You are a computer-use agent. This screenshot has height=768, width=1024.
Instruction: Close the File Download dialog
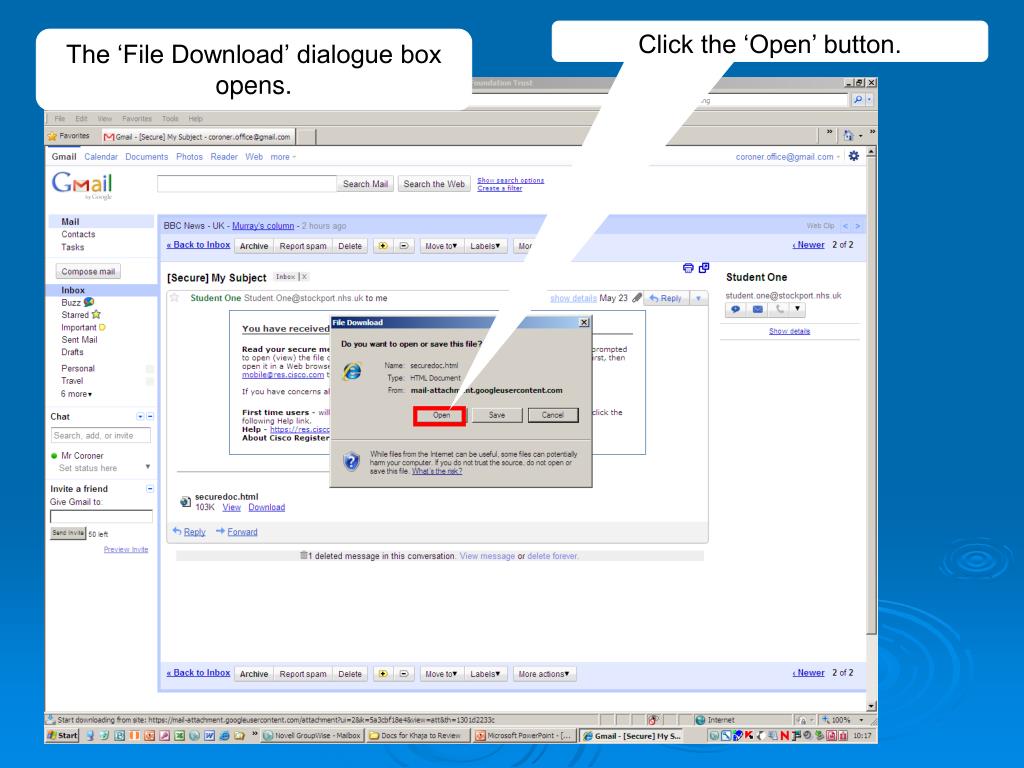(584, 323)
